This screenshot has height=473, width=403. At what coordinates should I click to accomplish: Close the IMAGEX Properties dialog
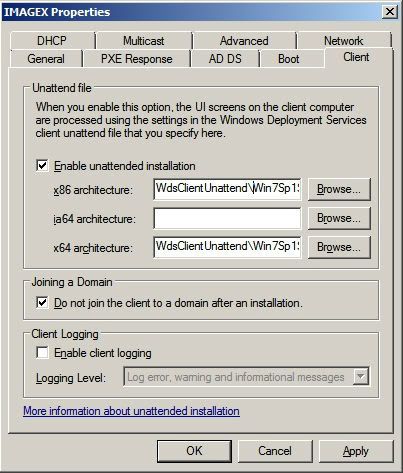389,12
